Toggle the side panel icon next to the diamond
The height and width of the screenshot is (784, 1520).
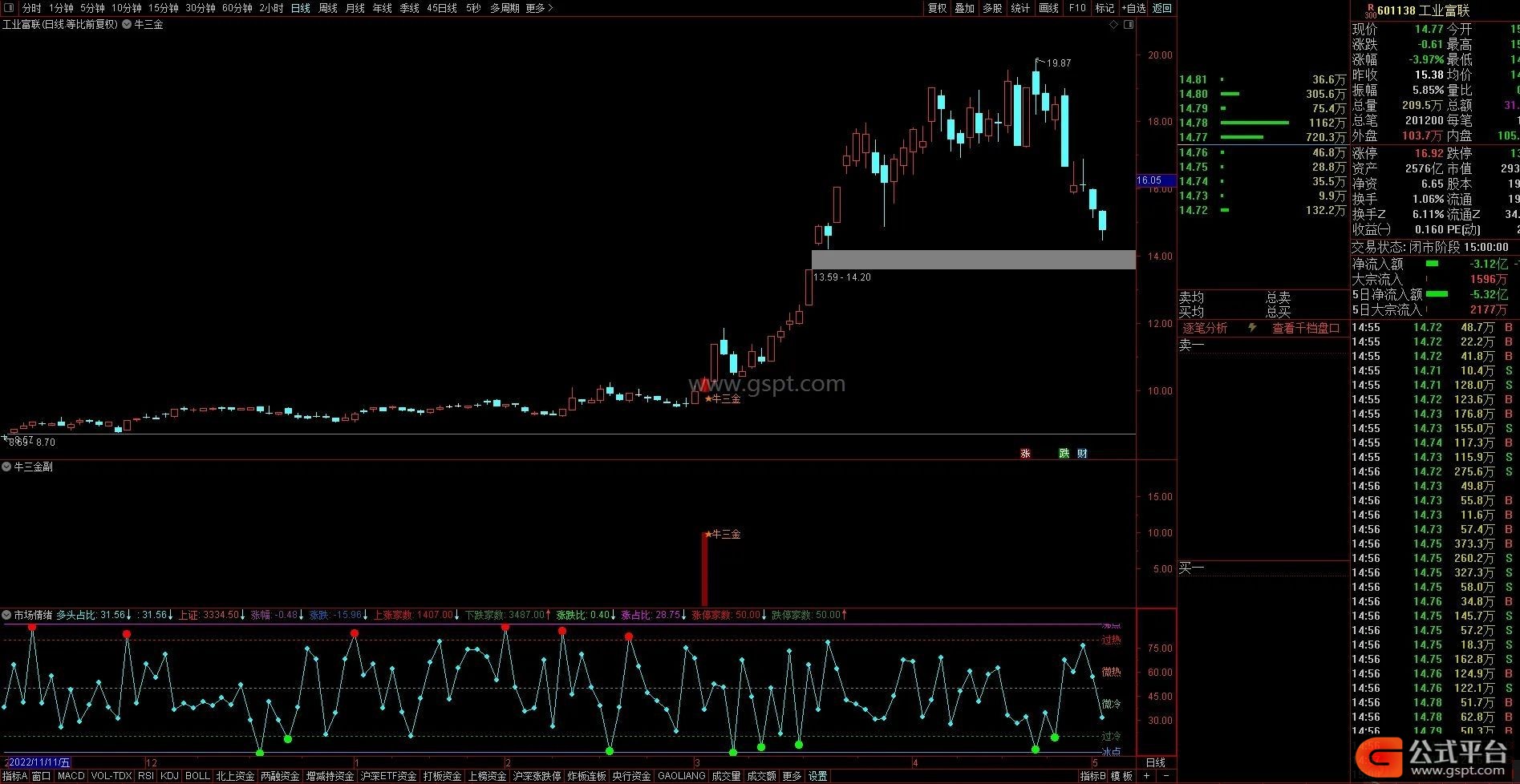click(x=1129, y=25)
